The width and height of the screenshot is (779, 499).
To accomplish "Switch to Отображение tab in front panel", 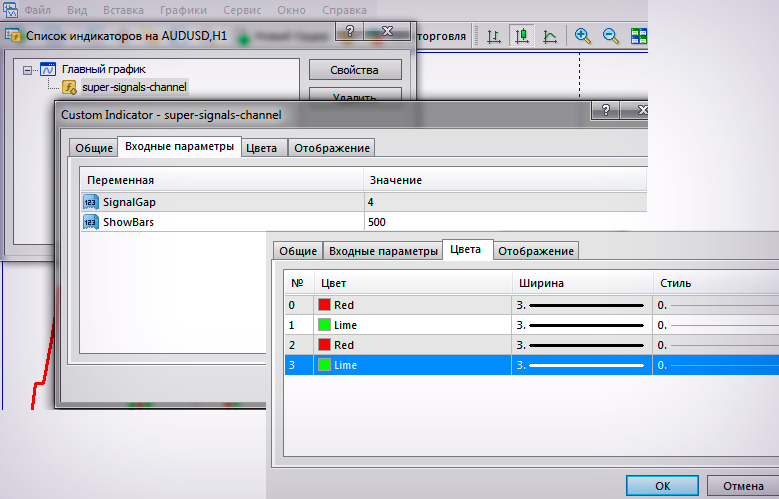I will [536, 250].
